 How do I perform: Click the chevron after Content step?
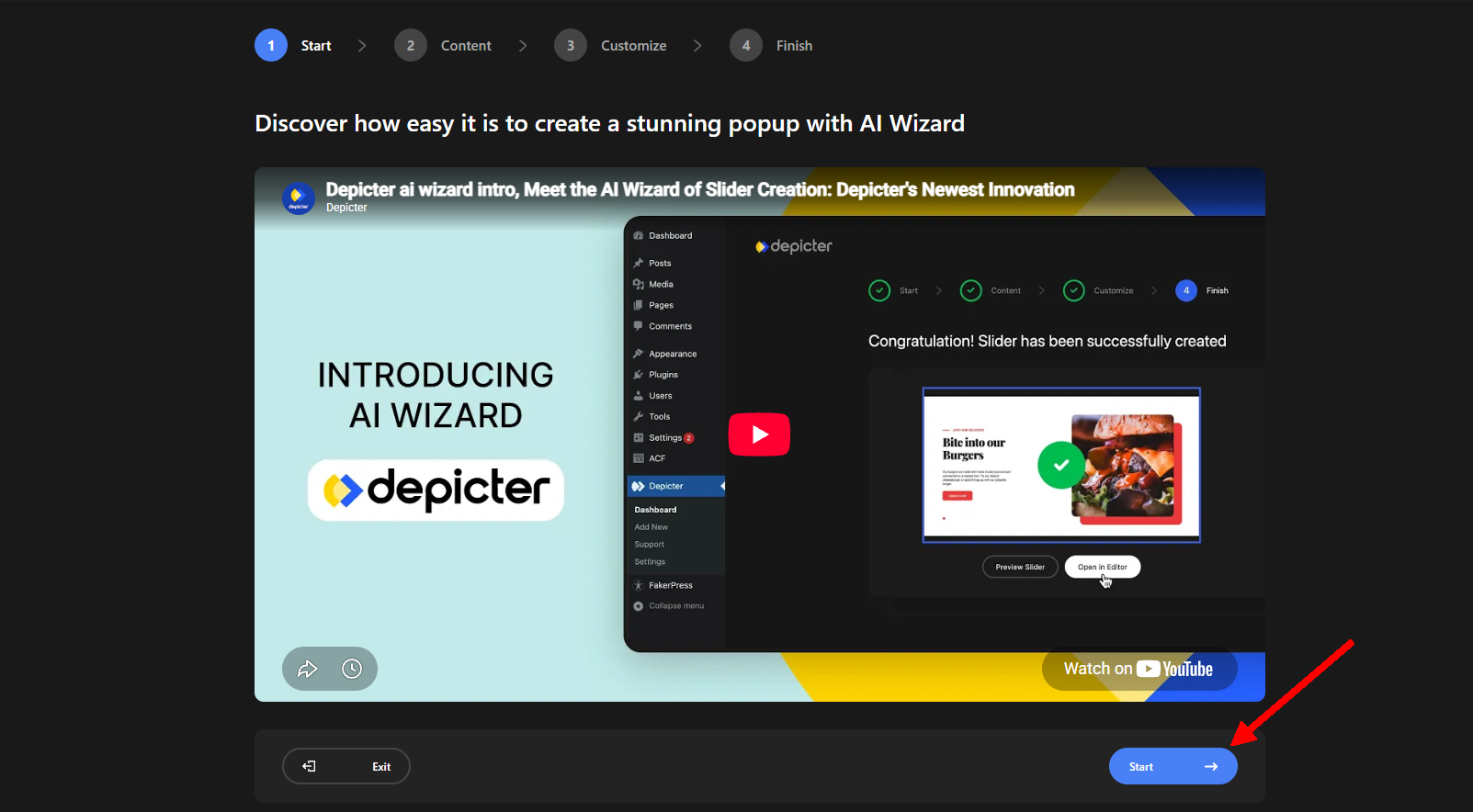[523, 45]
